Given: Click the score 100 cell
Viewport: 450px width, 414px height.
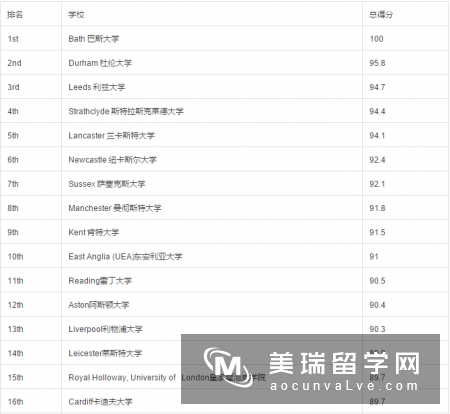Looking at the screenshot, I should tap(405, 38).
